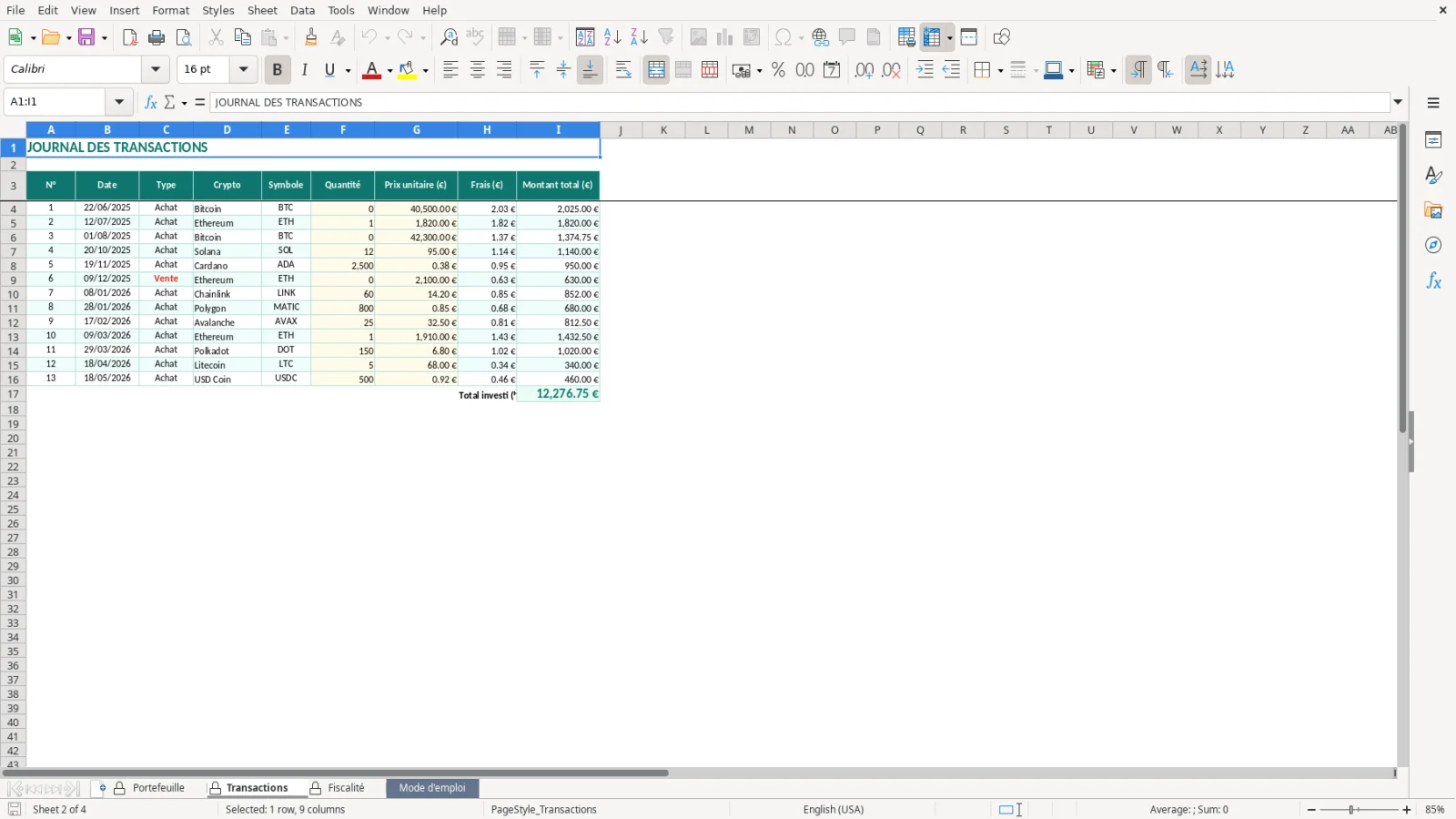Apply red font color swatch
This screenshot has width=1456, height=819.
(x=371, y=70)
